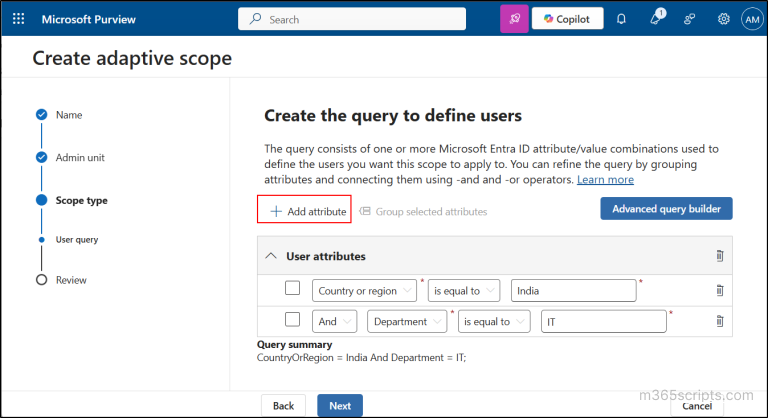Click the Microsoft Purview title
This screenshot has height=418, width=768.
[89, 19]
